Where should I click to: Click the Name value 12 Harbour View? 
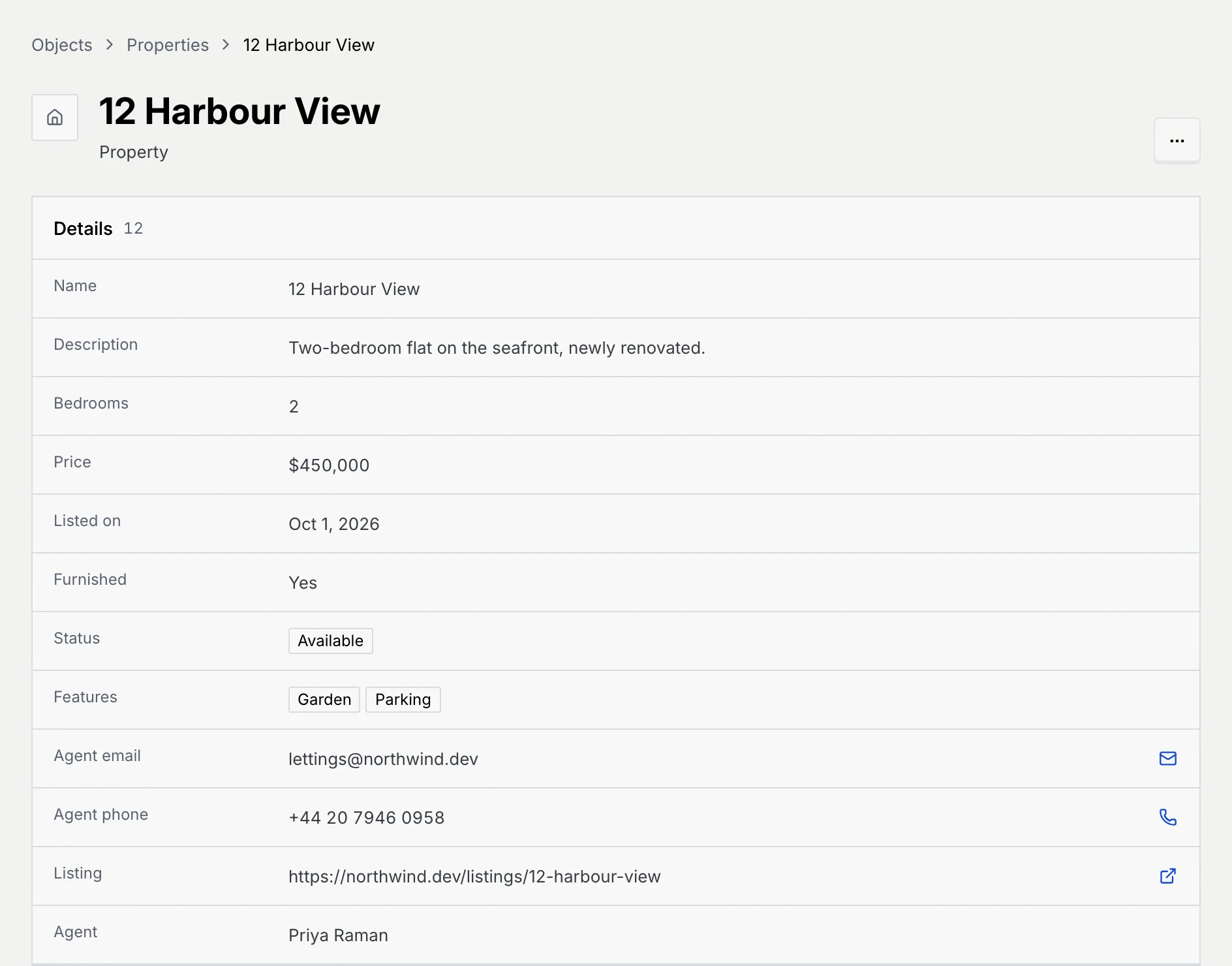354,289
